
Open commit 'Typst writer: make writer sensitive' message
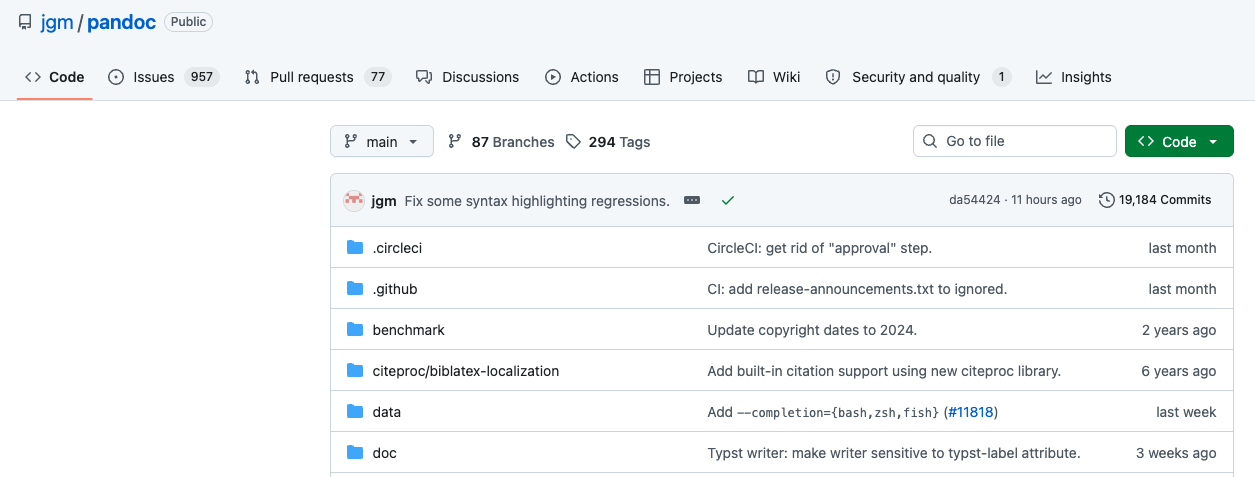tap(894, 453)
